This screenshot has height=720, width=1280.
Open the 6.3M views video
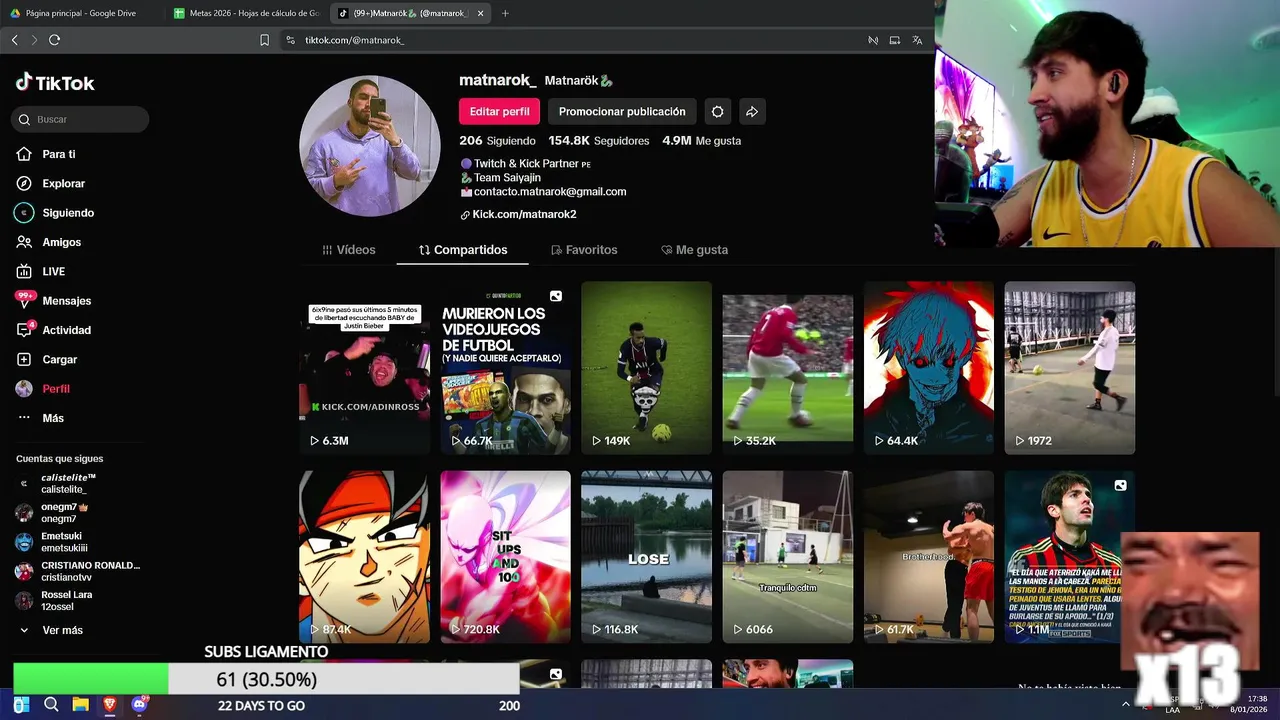tap(364, 367)
